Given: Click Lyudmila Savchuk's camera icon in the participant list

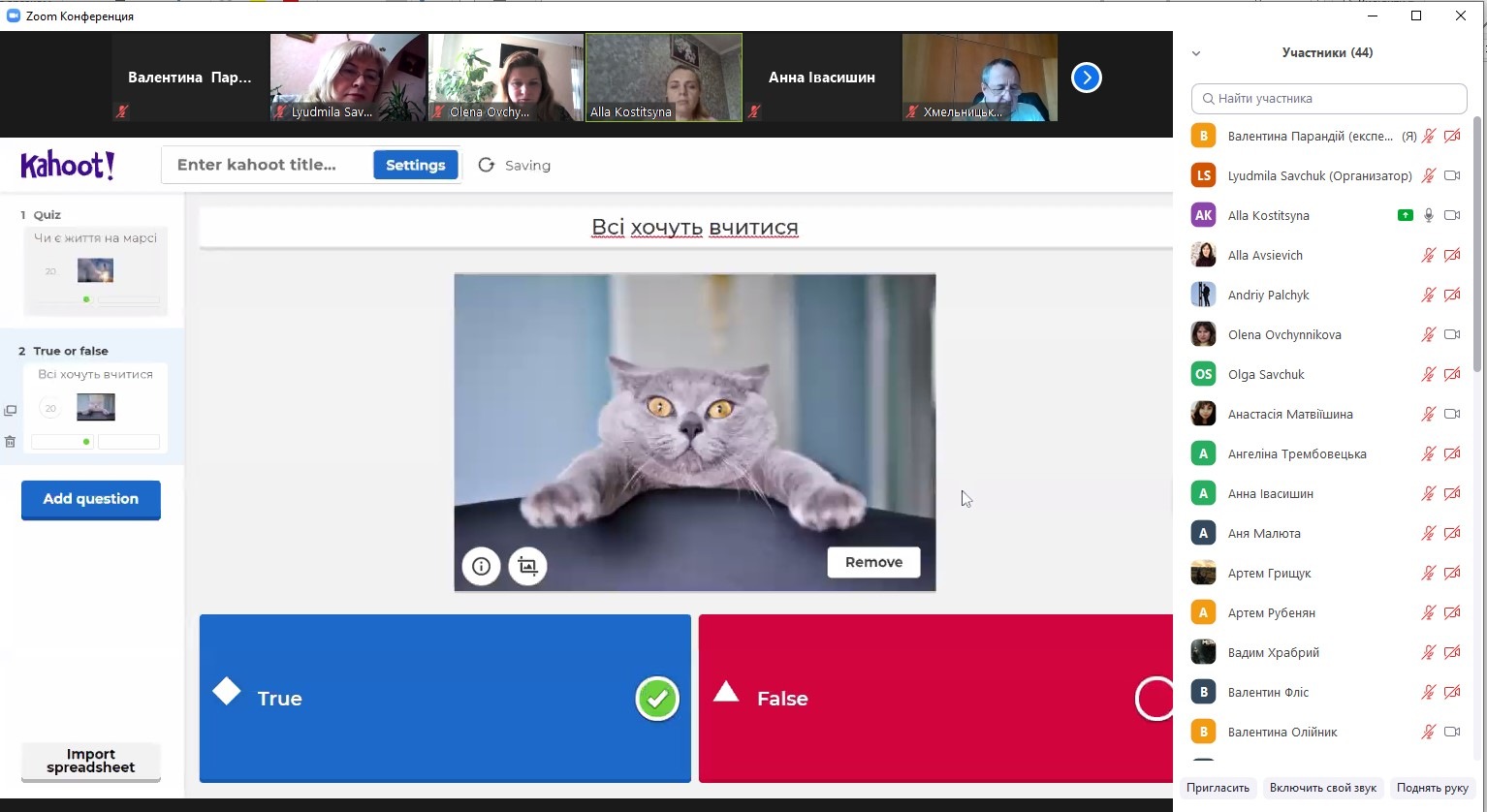Looking at the screenshot, I should [1451, 176].
